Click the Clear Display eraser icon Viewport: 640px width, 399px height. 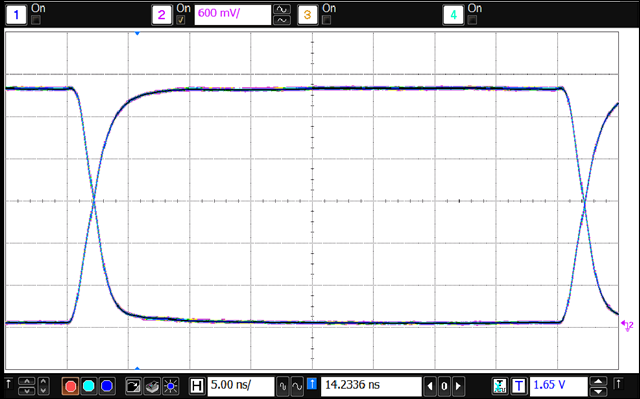point(152,386)
